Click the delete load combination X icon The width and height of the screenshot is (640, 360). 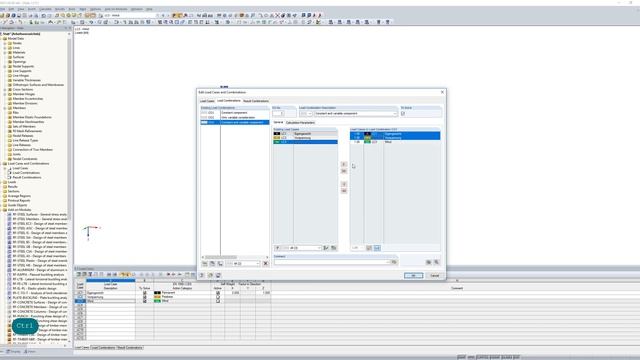(265, 264)
